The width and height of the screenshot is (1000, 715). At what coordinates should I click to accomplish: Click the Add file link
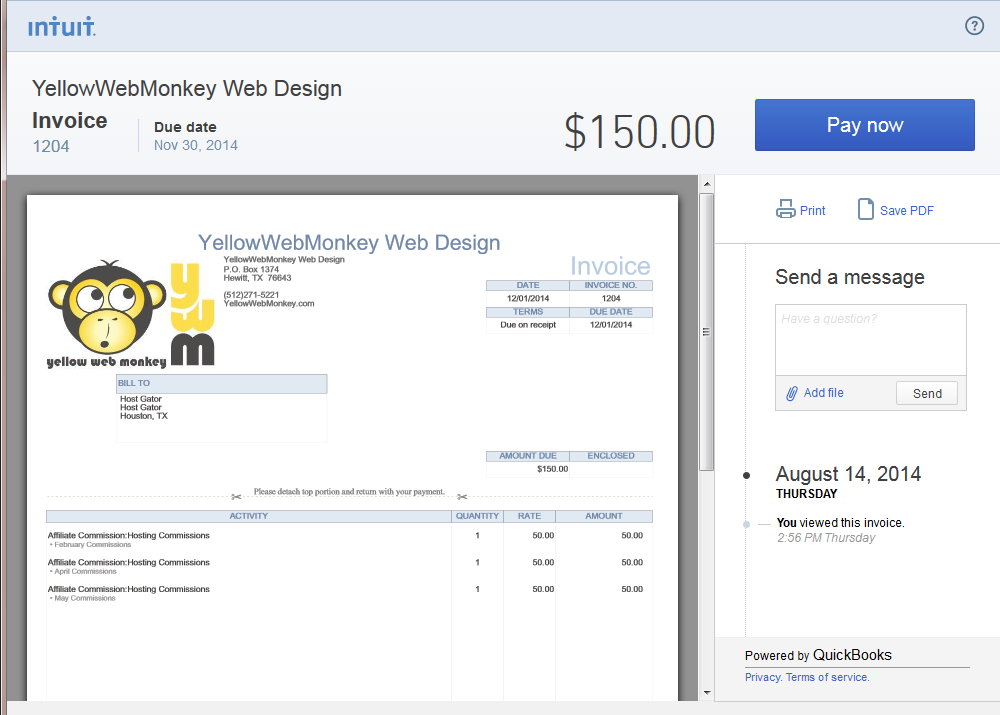coord(823,393)
